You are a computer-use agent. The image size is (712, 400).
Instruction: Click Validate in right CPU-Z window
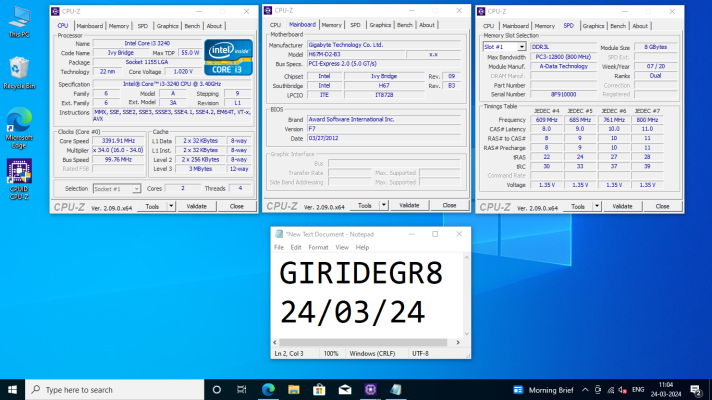click(622, 206)
